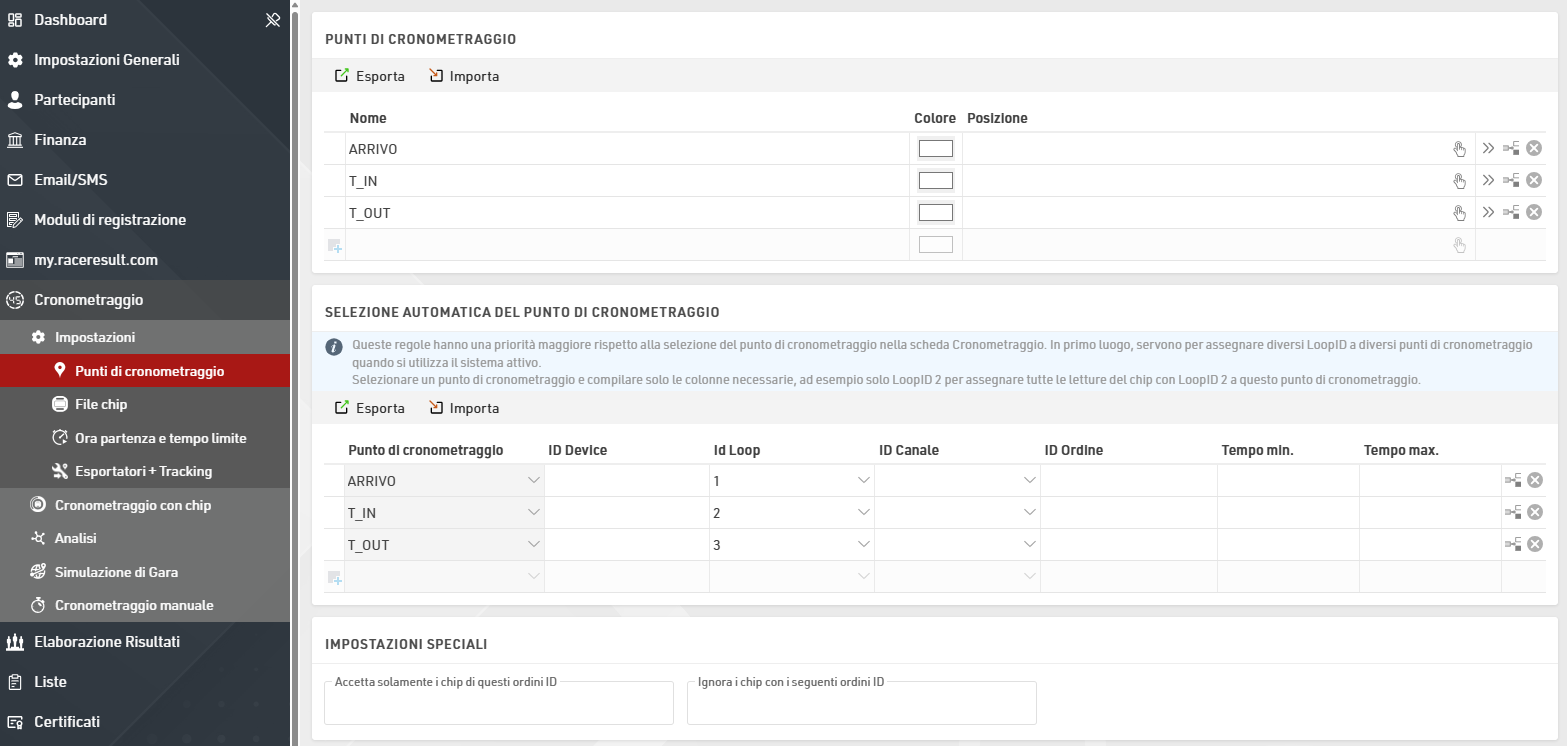Click add-row icon in timing points table
Viewport: 1567px width, 746px height.
pos(334,245)
